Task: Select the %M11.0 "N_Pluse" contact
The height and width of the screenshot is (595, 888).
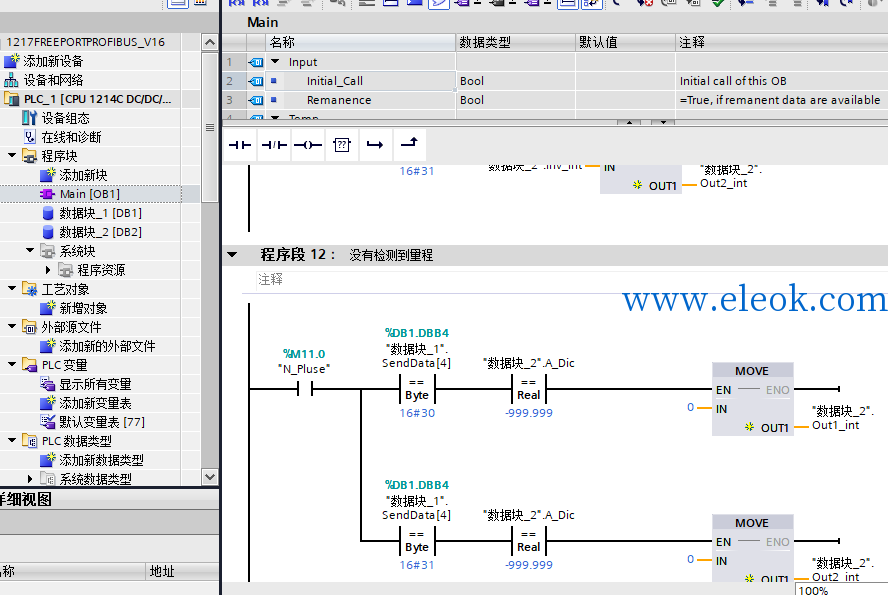Action: coord(305,389)
